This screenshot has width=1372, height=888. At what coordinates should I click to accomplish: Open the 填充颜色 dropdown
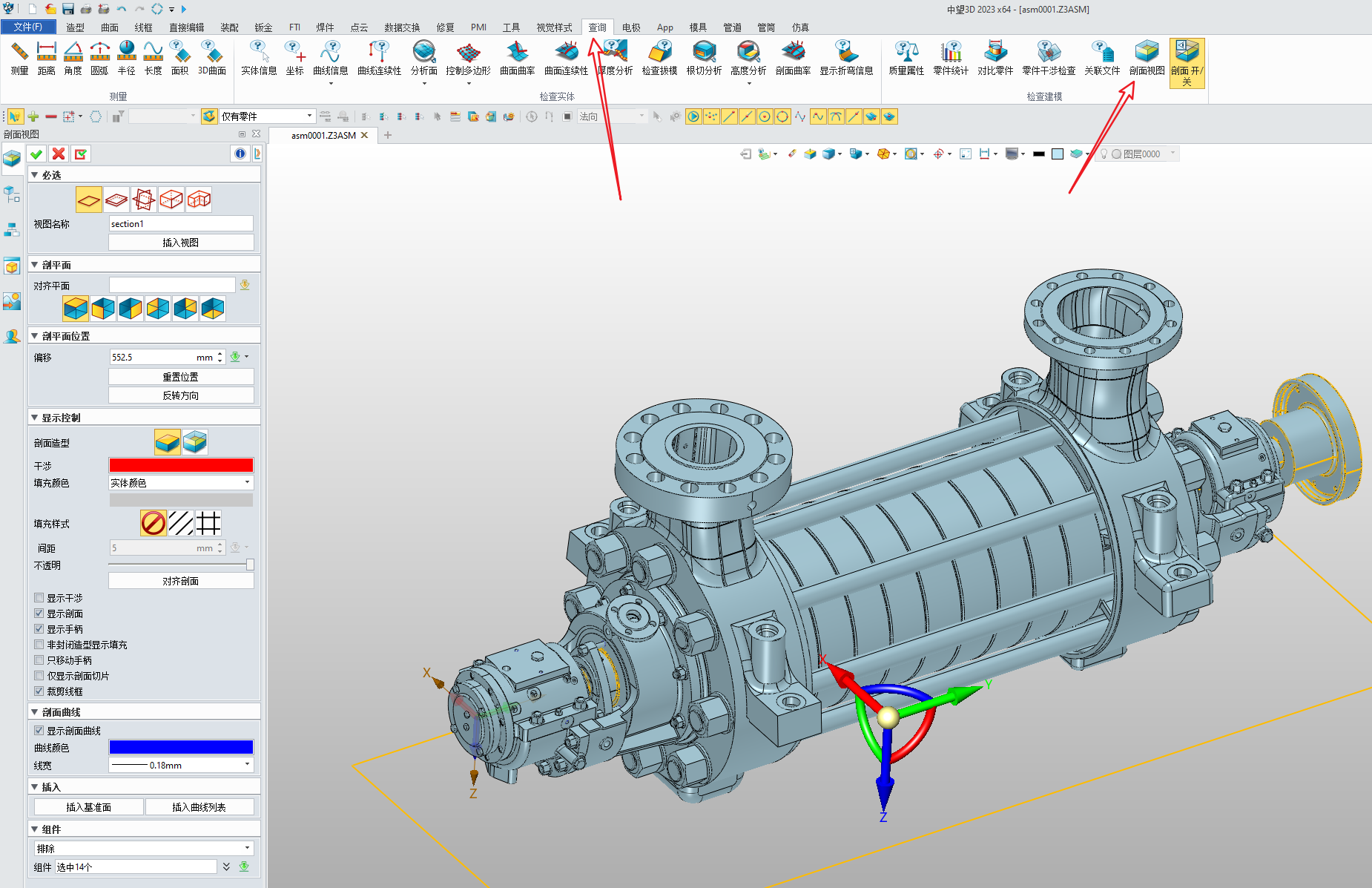(x=181, y=483)
